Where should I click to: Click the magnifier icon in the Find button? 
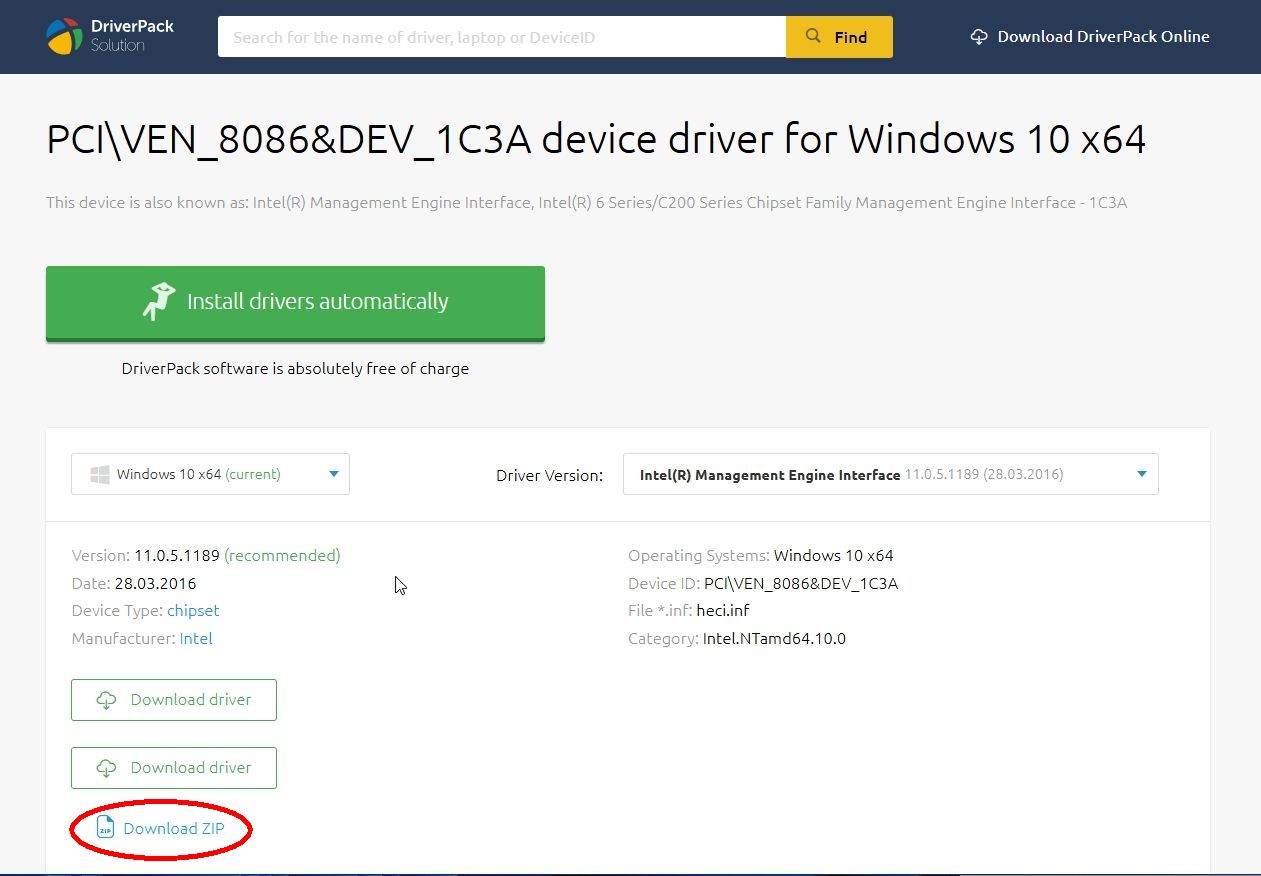coord(813,37)
